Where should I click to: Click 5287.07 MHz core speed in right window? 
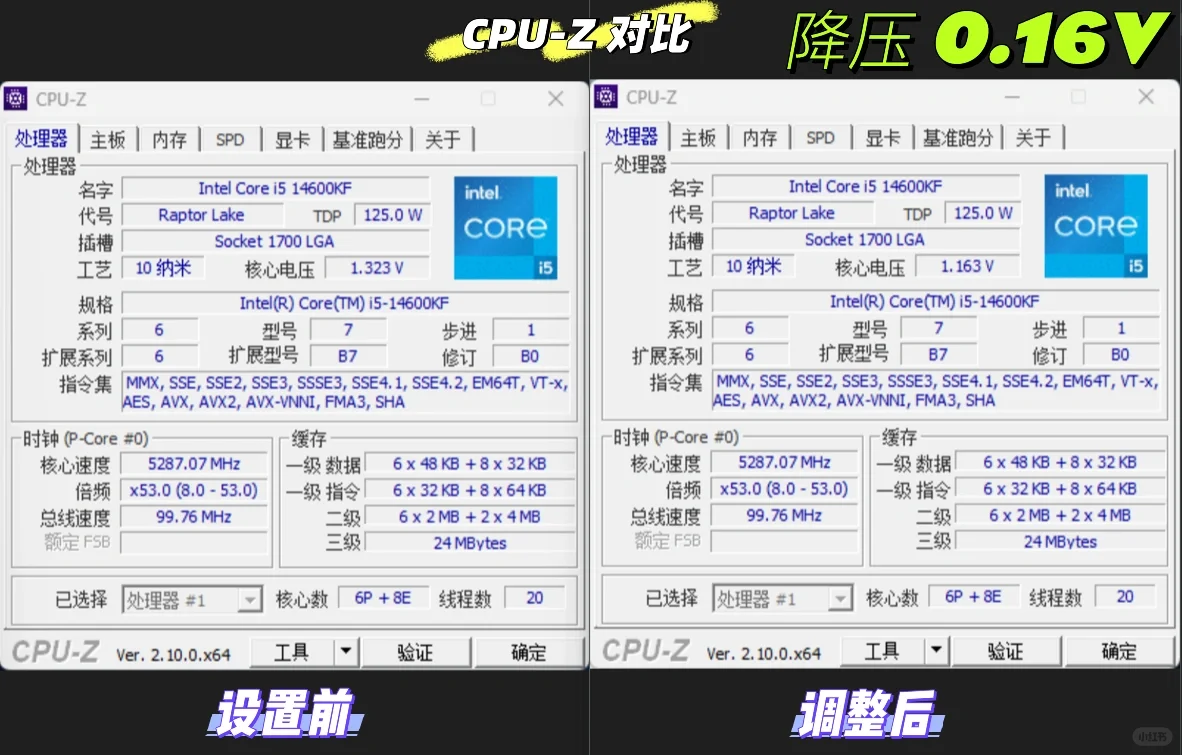[784, 462]
